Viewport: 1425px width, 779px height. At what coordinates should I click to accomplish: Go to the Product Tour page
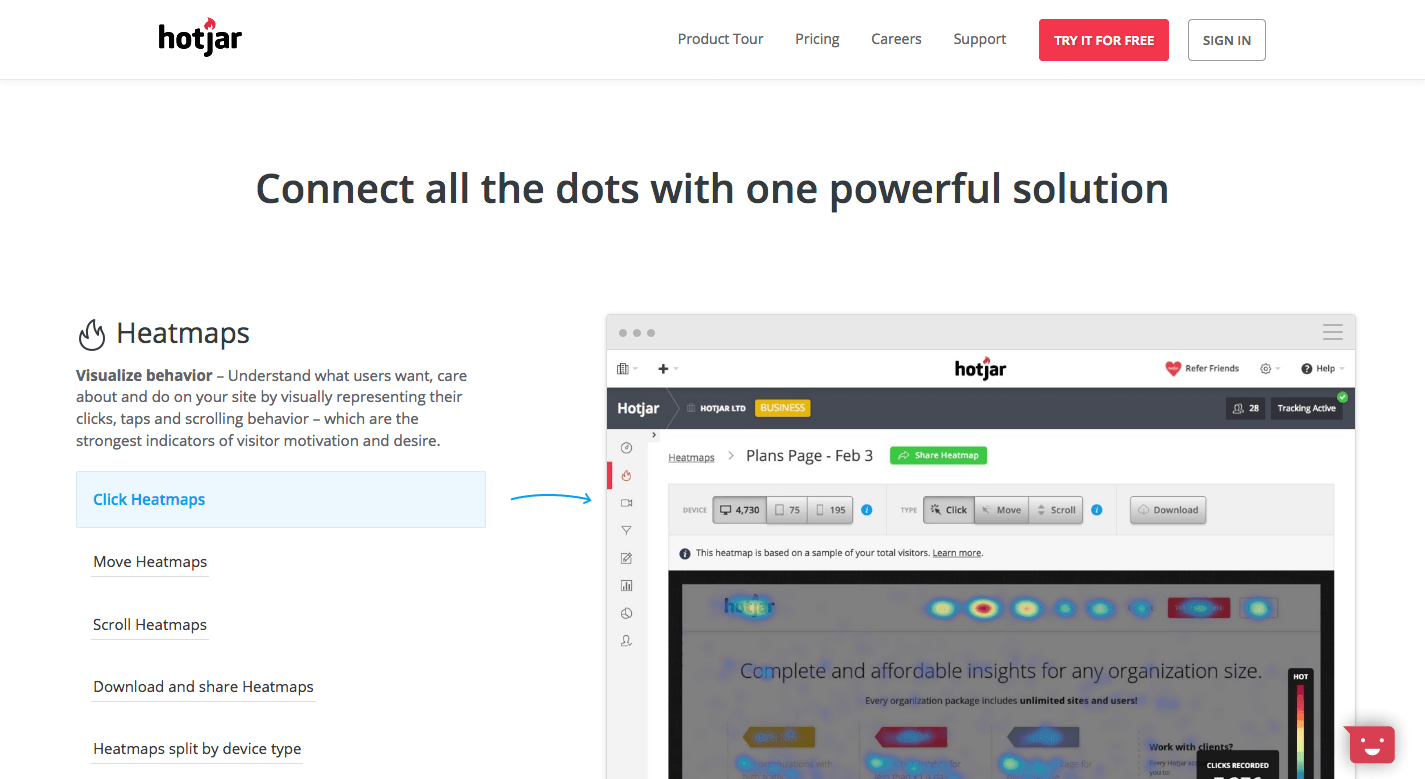[x=720, y=38]
